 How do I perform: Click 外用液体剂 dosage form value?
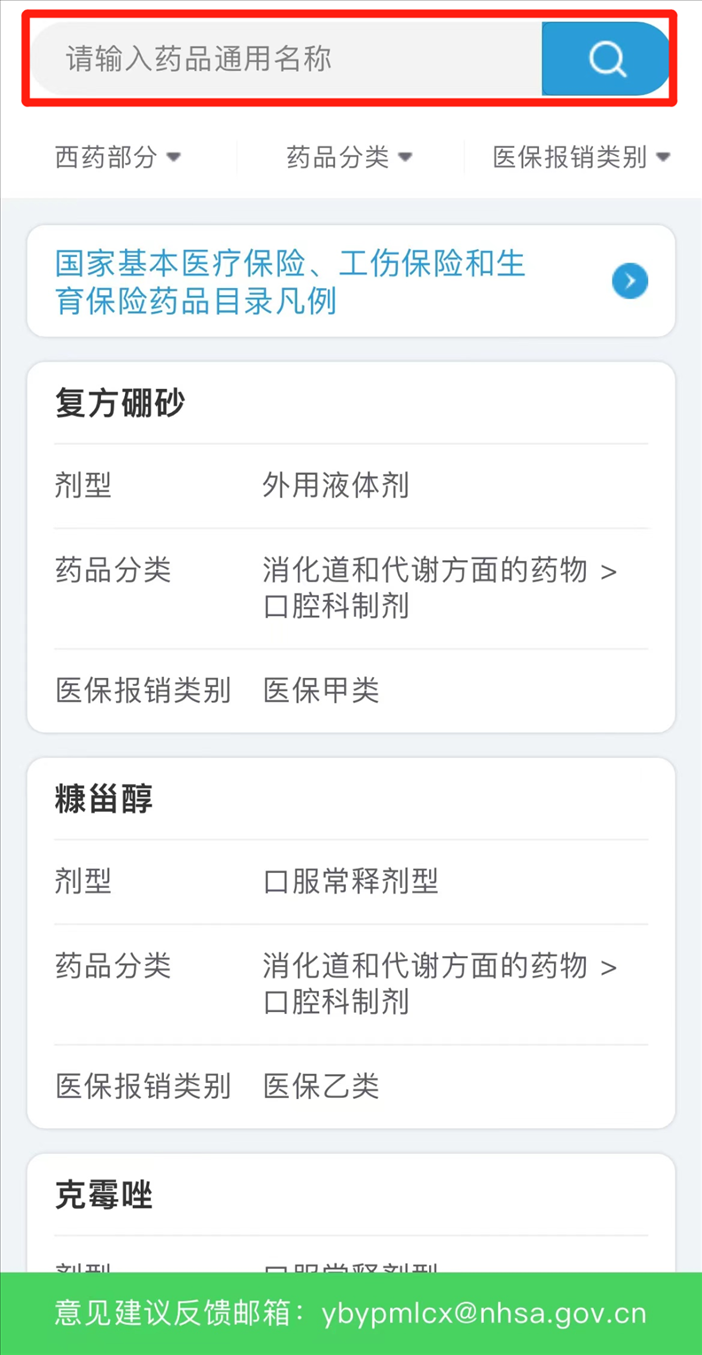click(336, 487)
